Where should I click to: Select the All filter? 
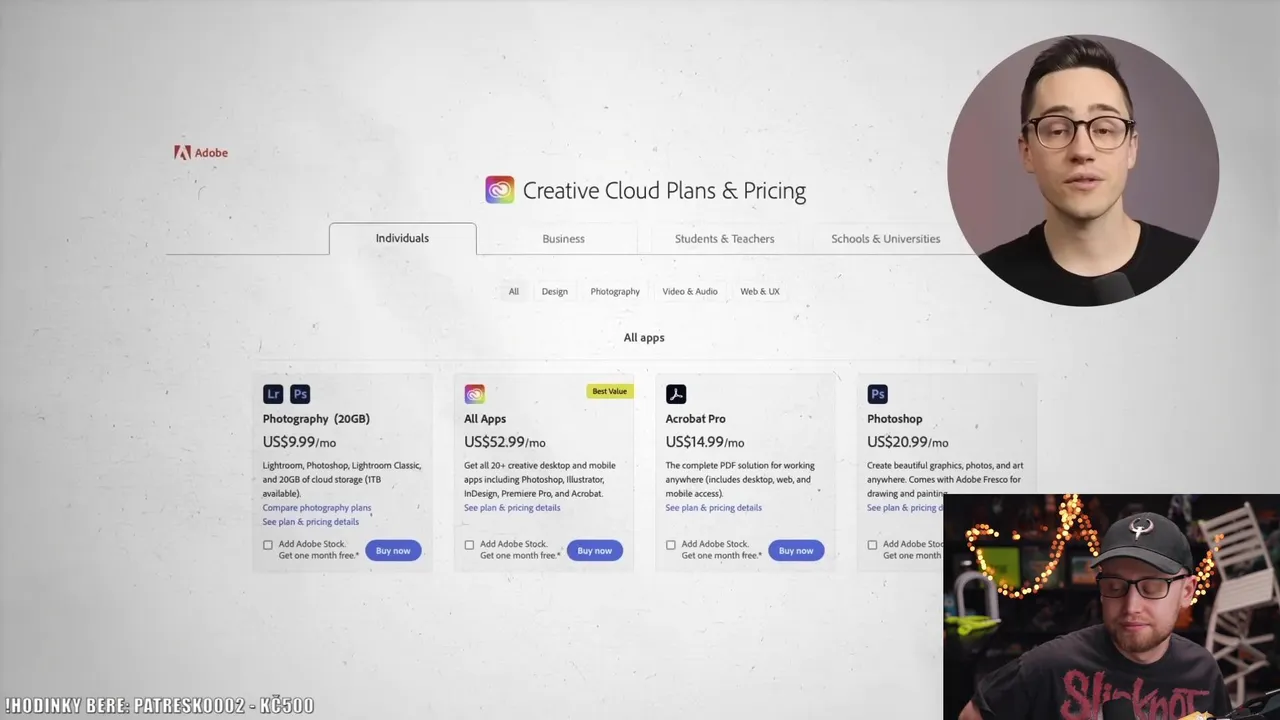(x=514, y=292)
